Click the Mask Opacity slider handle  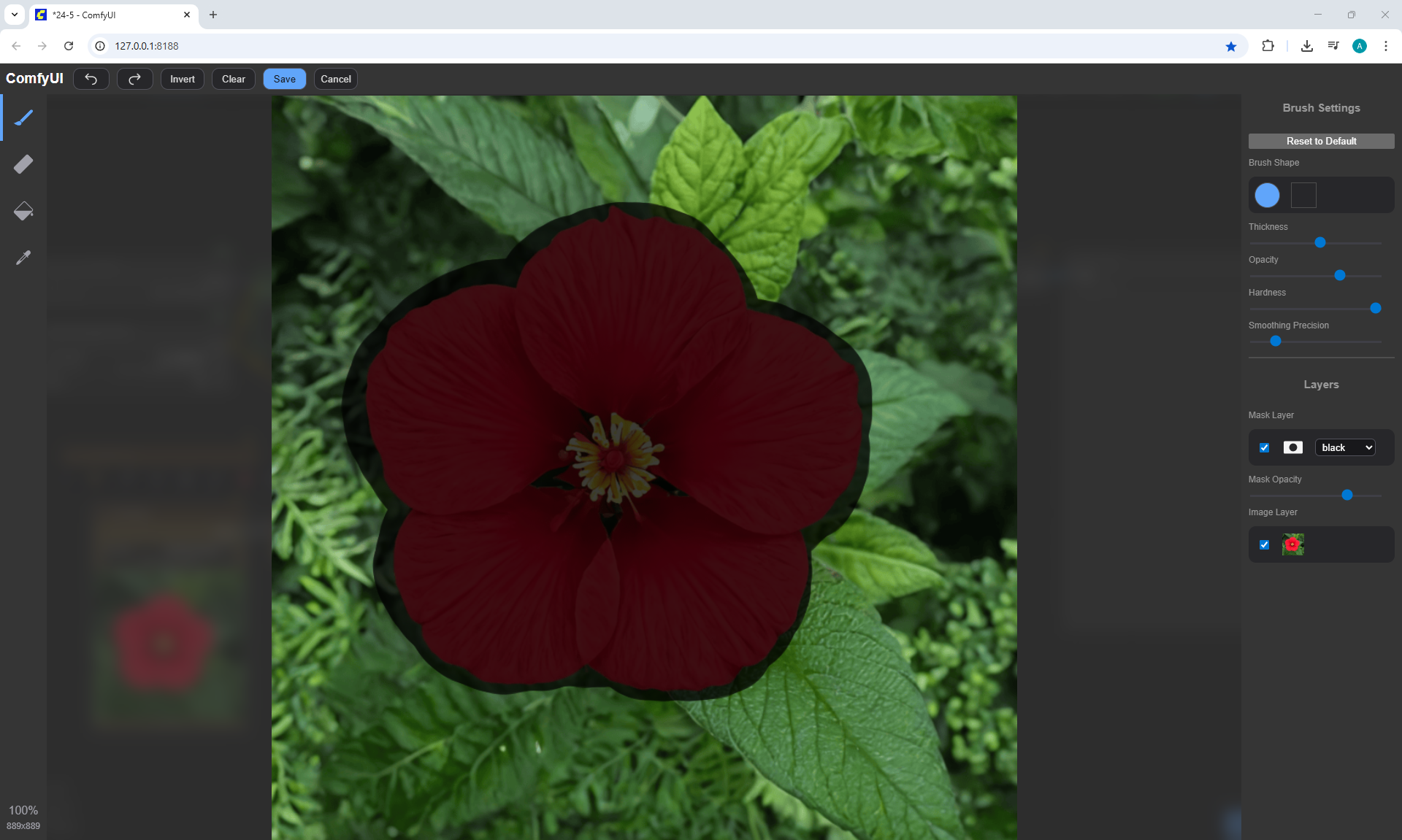(x=1347, y=495)
